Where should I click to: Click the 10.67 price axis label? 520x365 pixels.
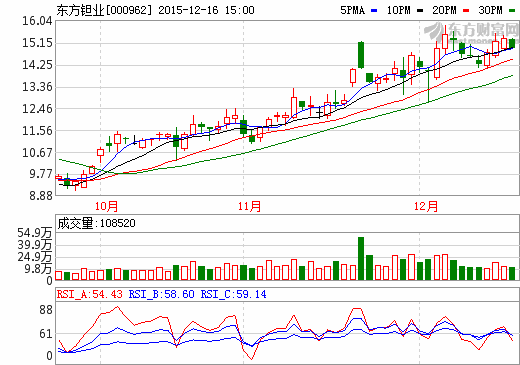[x=37, y=153]
